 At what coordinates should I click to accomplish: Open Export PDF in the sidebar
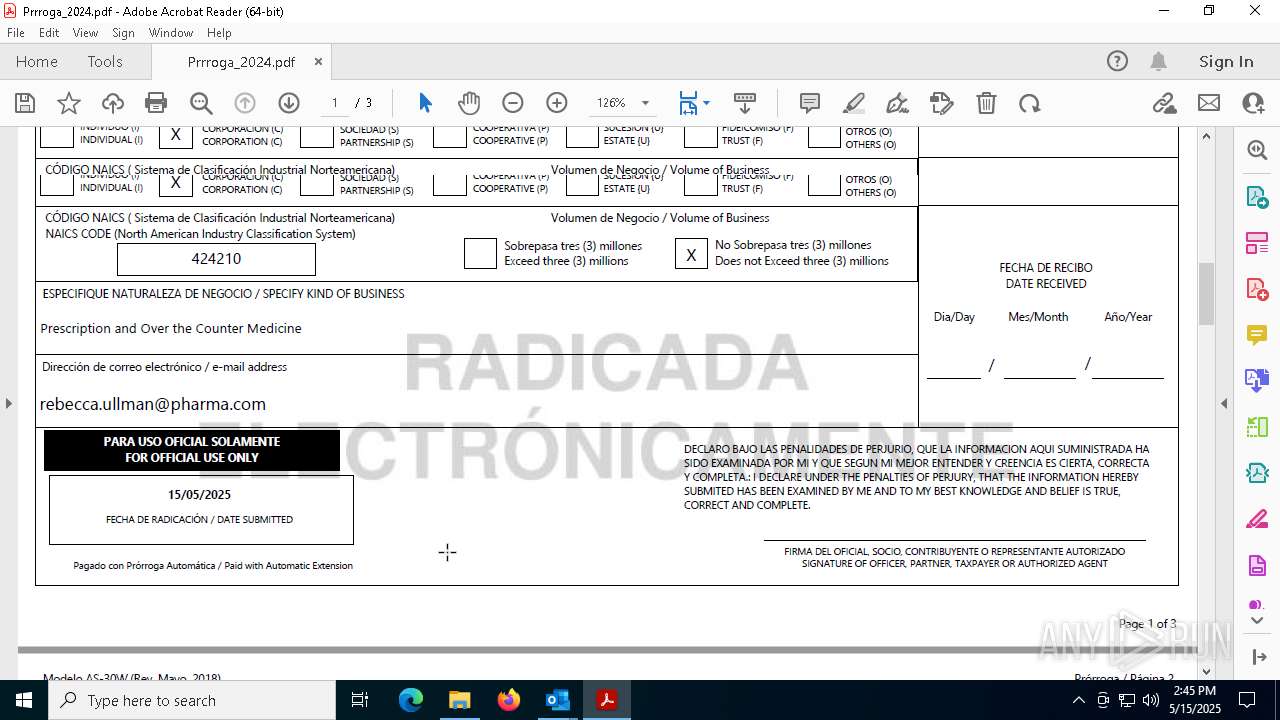point(1257,197)
